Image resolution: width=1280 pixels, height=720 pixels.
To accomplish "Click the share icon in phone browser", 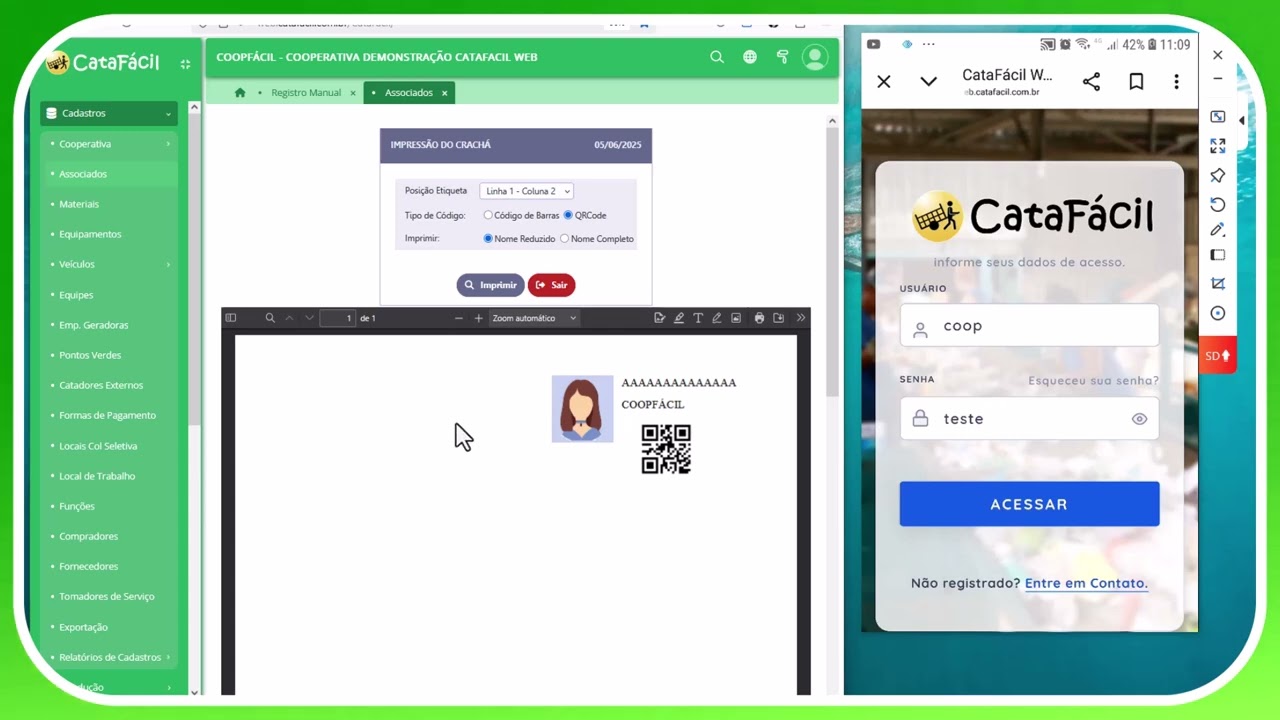I will [1091, 82].
